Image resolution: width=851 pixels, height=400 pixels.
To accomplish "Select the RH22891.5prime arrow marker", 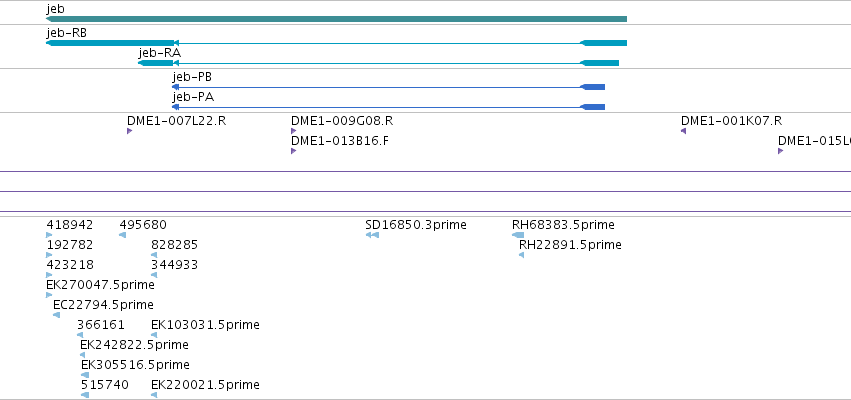I will [522, 255].
